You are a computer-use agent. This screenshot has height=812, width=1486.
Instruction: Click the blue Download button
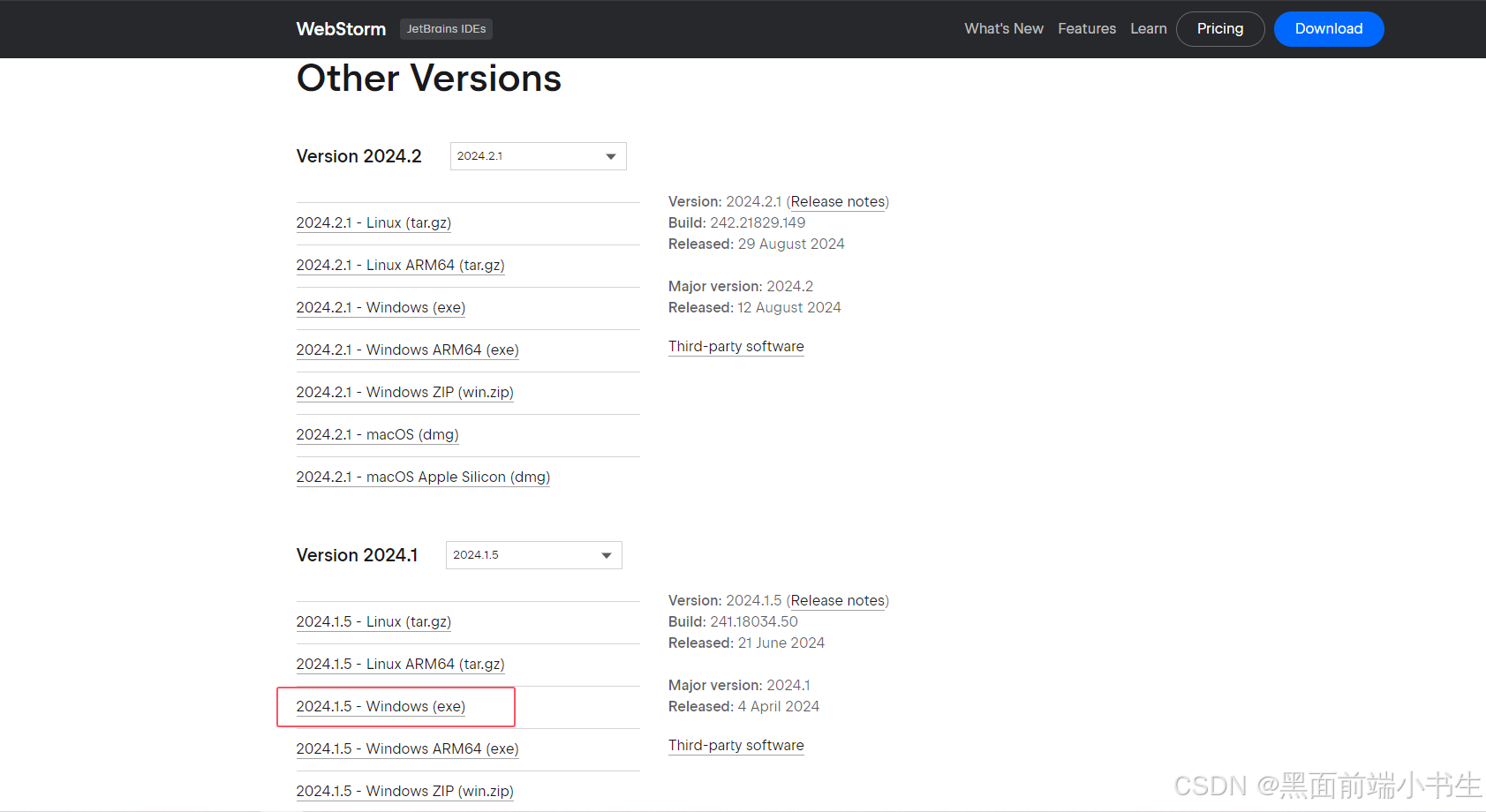[1329, 29]
